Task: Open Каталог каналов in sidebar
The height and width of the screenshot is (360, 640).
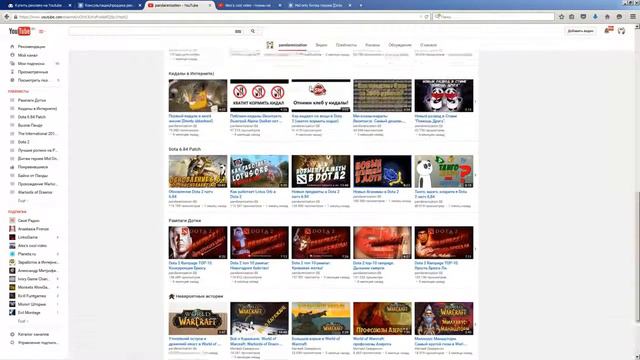Action: click(33, 334)
